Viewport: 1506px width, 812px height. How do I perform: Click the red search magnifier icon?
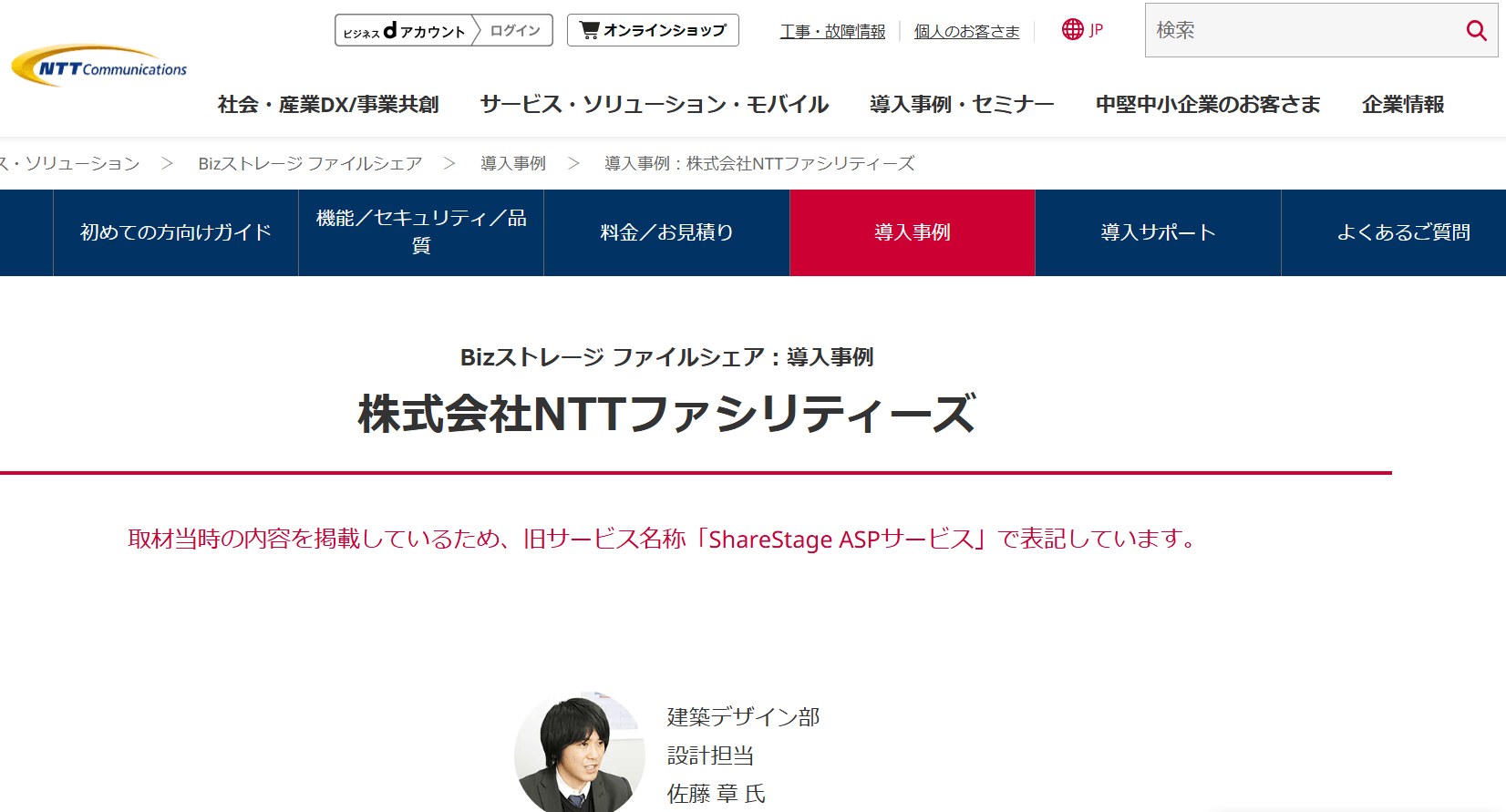tap(1476, 30)
